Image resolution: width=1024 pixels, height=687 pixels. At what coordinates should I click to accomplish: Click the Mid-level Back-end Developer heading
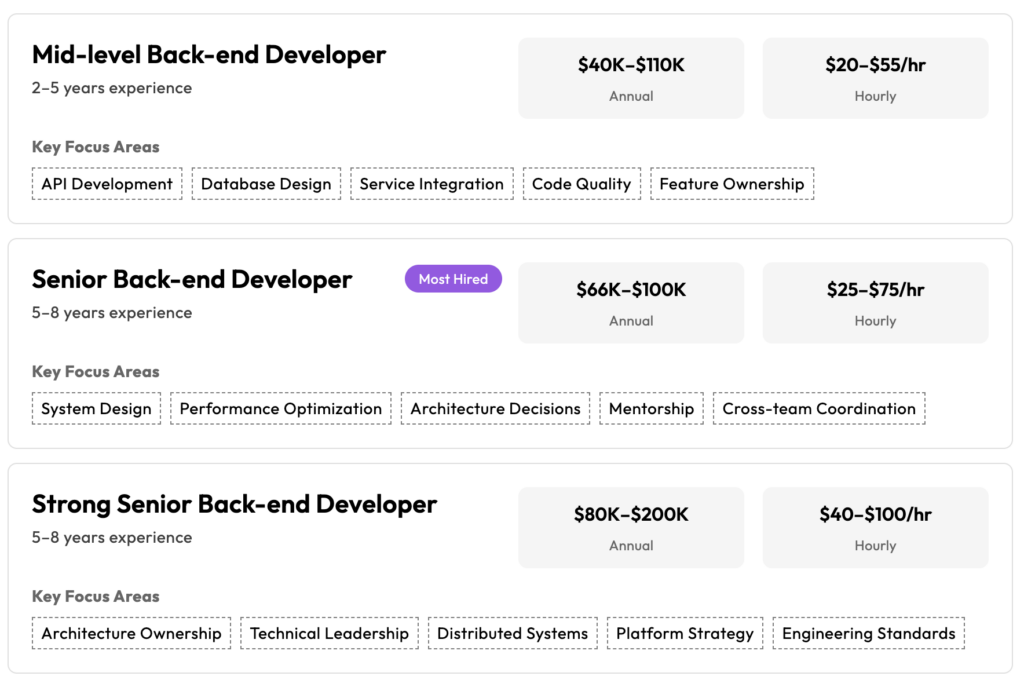pos(209,55)
